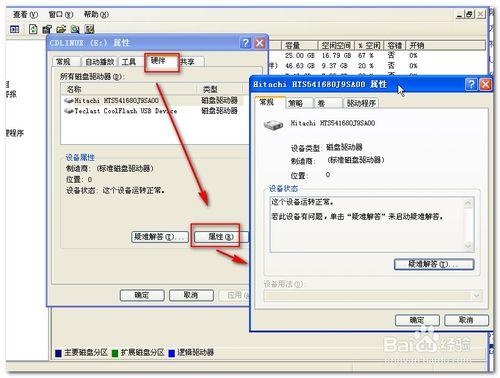Click 疑难解答(T) button in Hitachi dialog
500x378 pixels.
point(434,264)
